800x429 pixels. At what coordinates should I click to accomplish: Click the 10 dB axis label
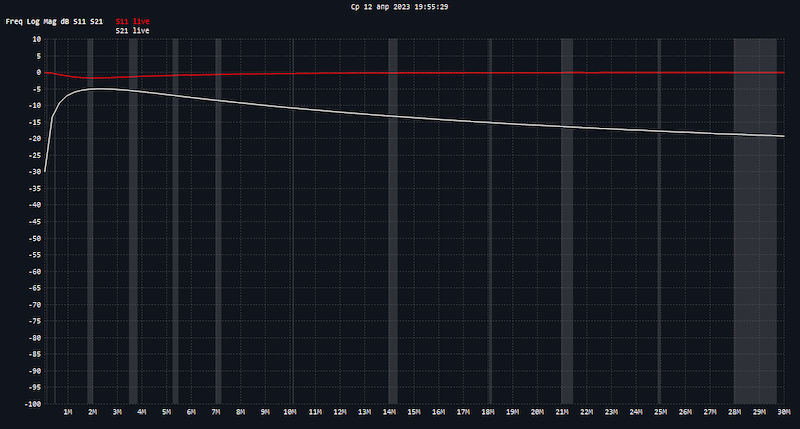35,40
